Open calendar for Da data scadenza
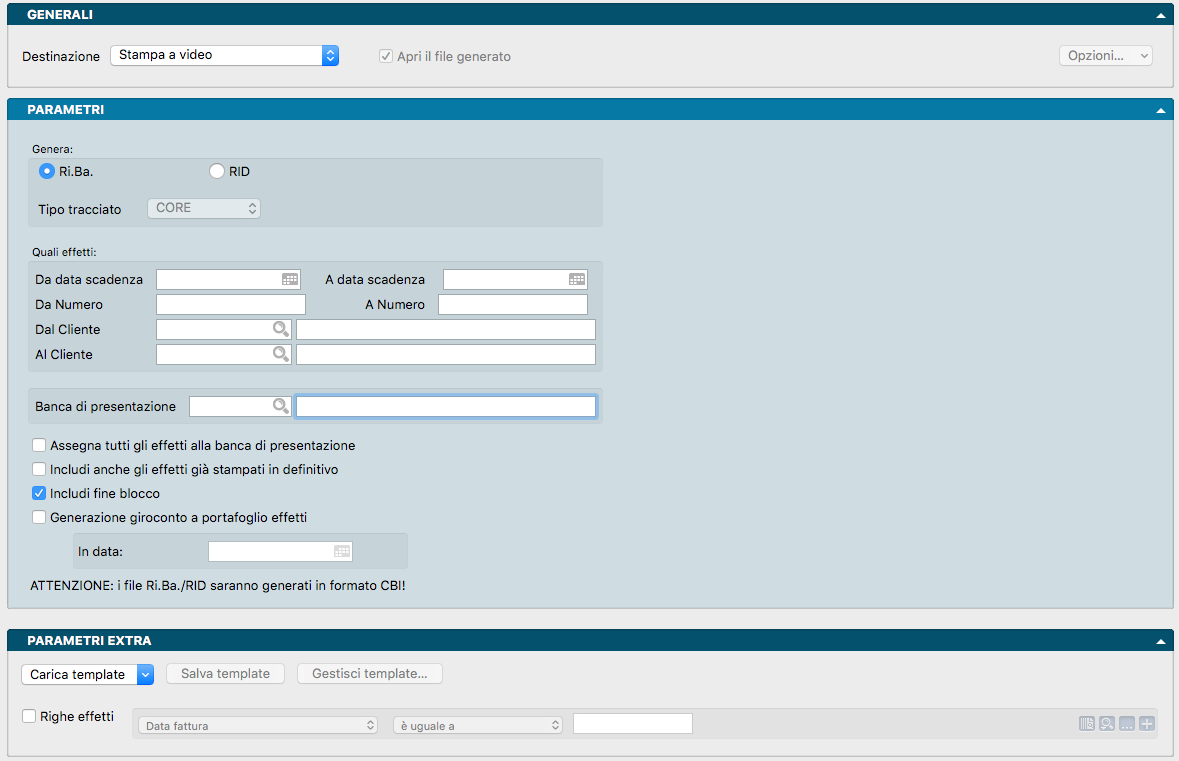The height and width of the screenshot is (761, 1179). [x=290, y=280]
